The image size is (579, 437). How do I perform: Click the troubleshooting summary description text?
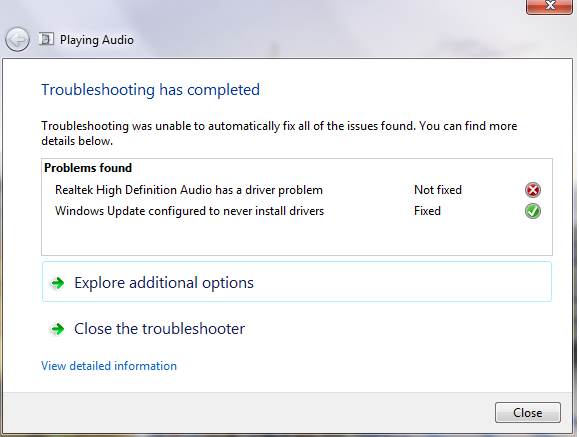279,133
